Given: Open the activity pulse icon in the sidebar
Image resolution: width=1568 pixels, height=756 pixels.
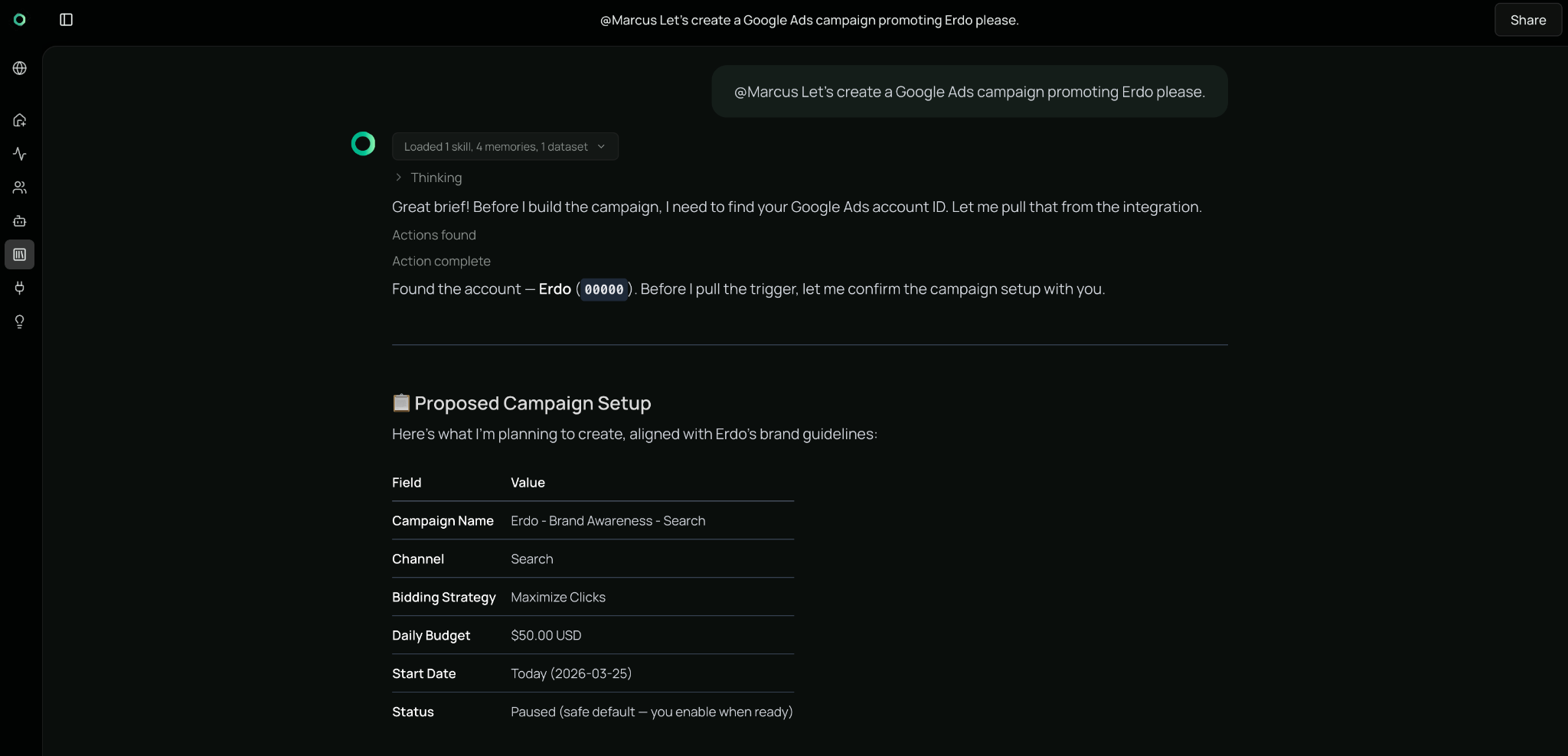Looking at the screenshot, I should click(20, 154).
